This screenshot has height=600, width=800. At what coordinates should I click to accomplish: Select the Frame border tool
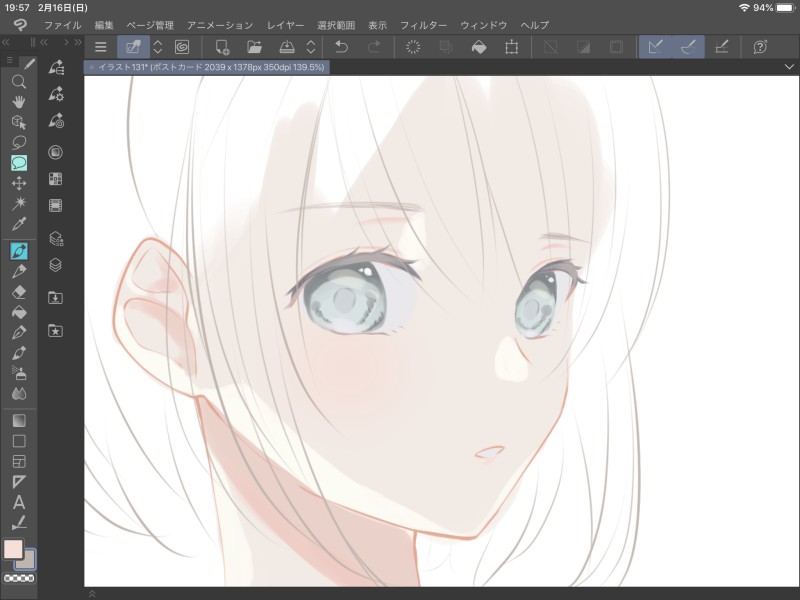(19, 462)
